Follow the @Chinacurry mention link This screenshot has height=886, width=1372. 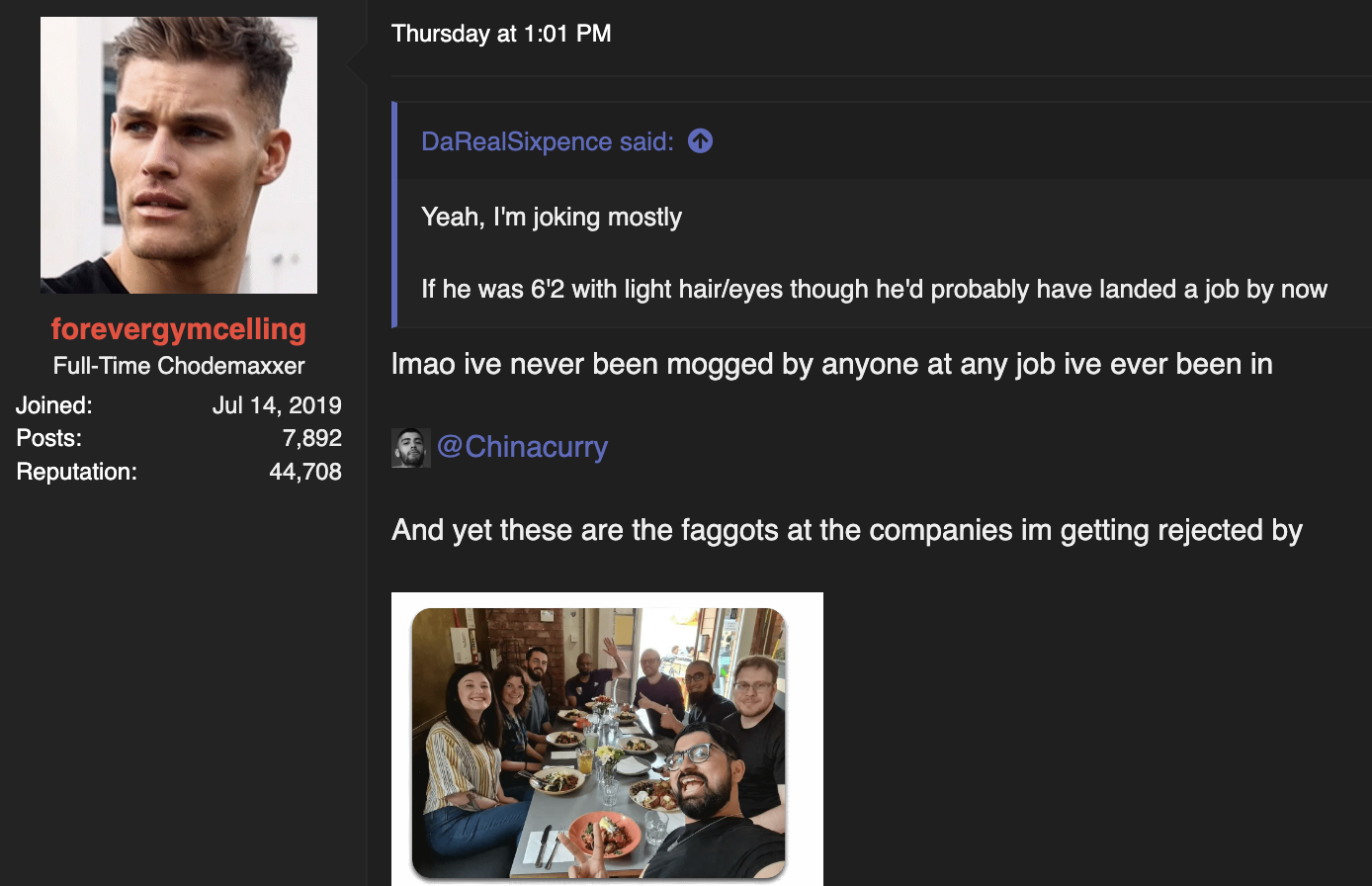[x=522, y=447]
